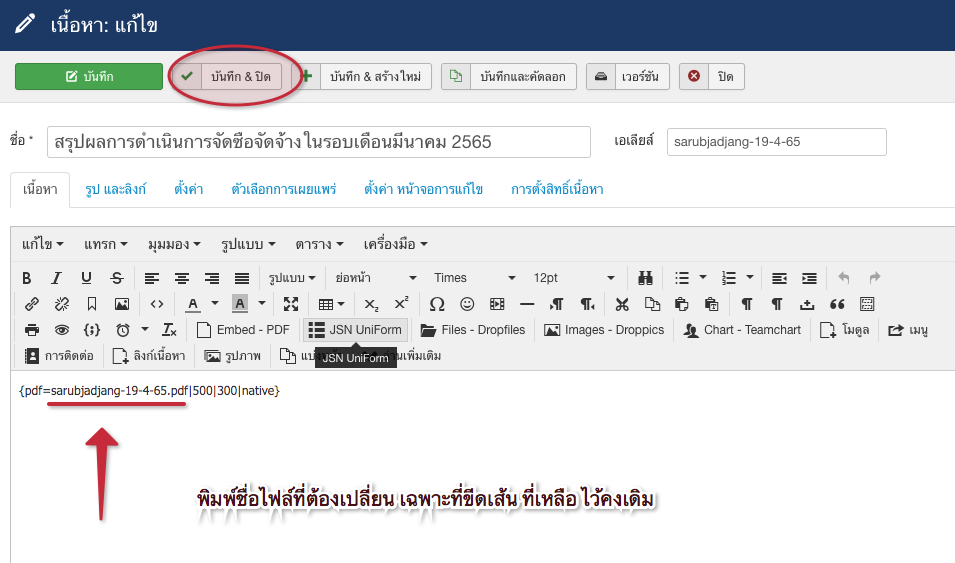Image resolution: width=955 pixels, height=563 pixels.
Task: Switch to the รูป และลิงก์ tab
Action: point(115,189)
